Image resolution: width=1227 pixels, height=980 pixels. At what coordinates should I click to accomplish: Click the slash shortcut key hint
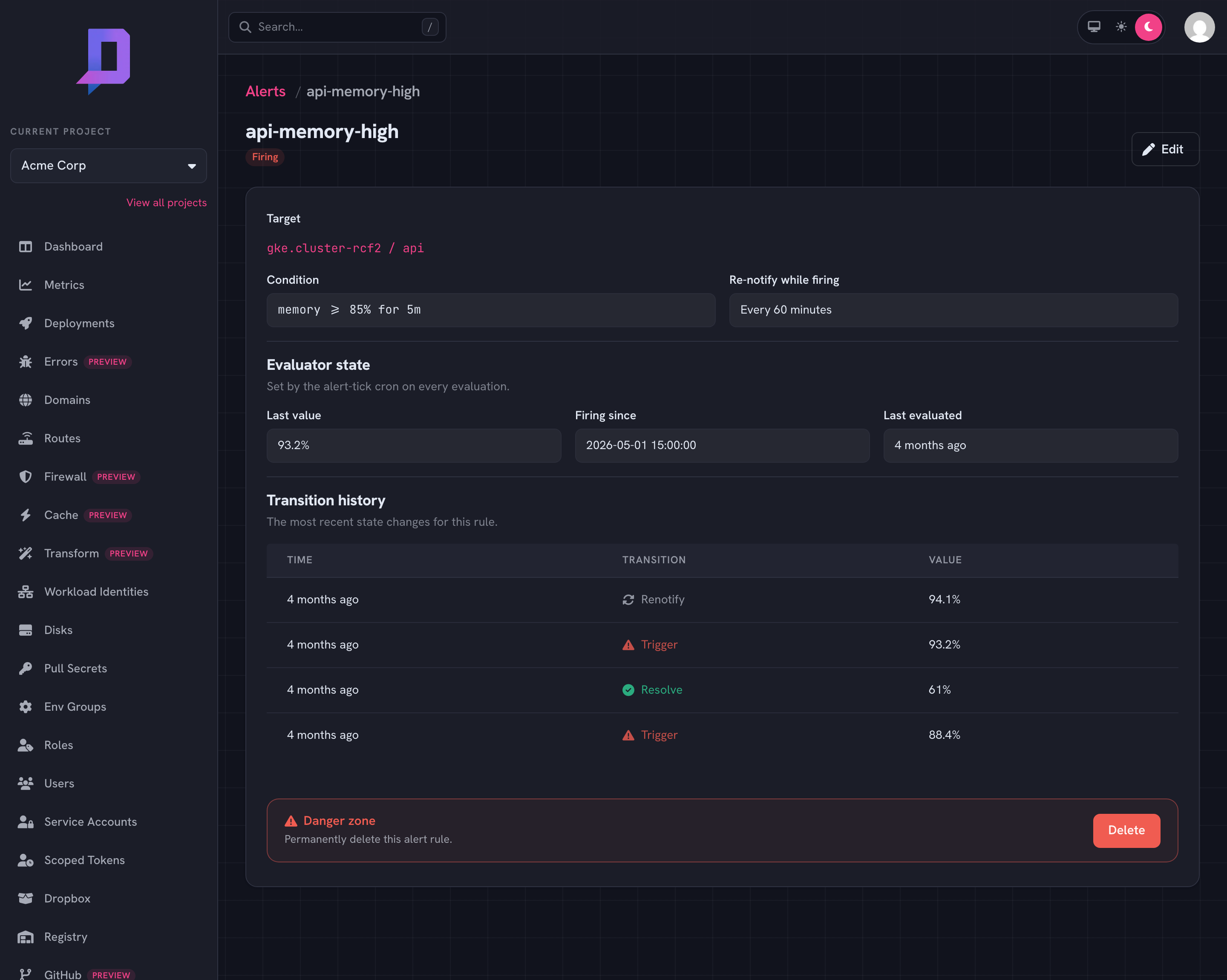point(430,27)
